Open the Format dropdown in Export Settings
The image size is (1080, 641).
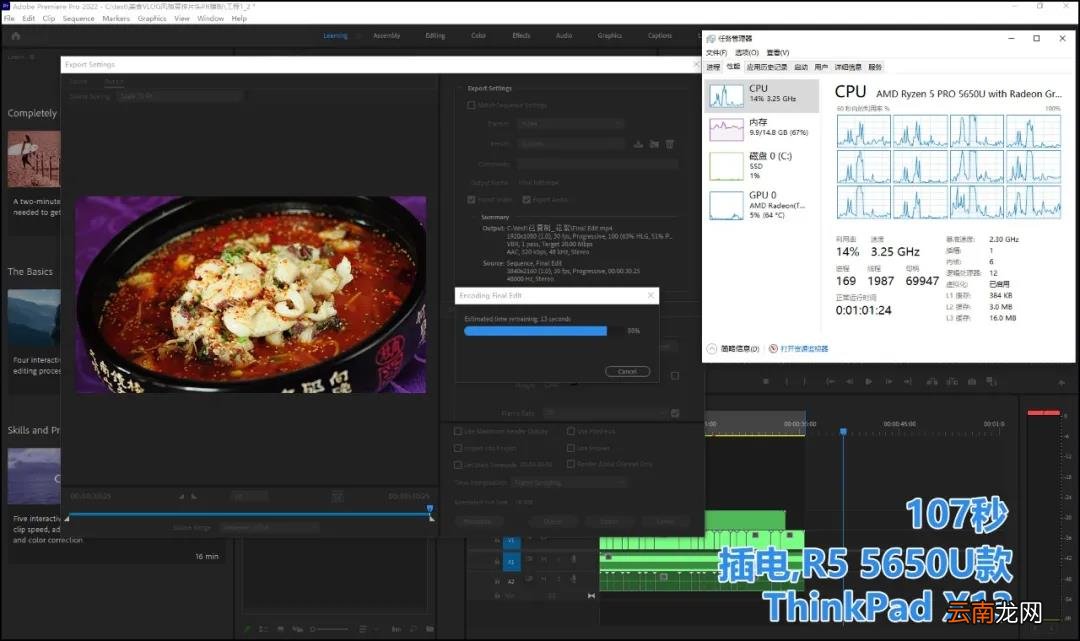[570, 124]
